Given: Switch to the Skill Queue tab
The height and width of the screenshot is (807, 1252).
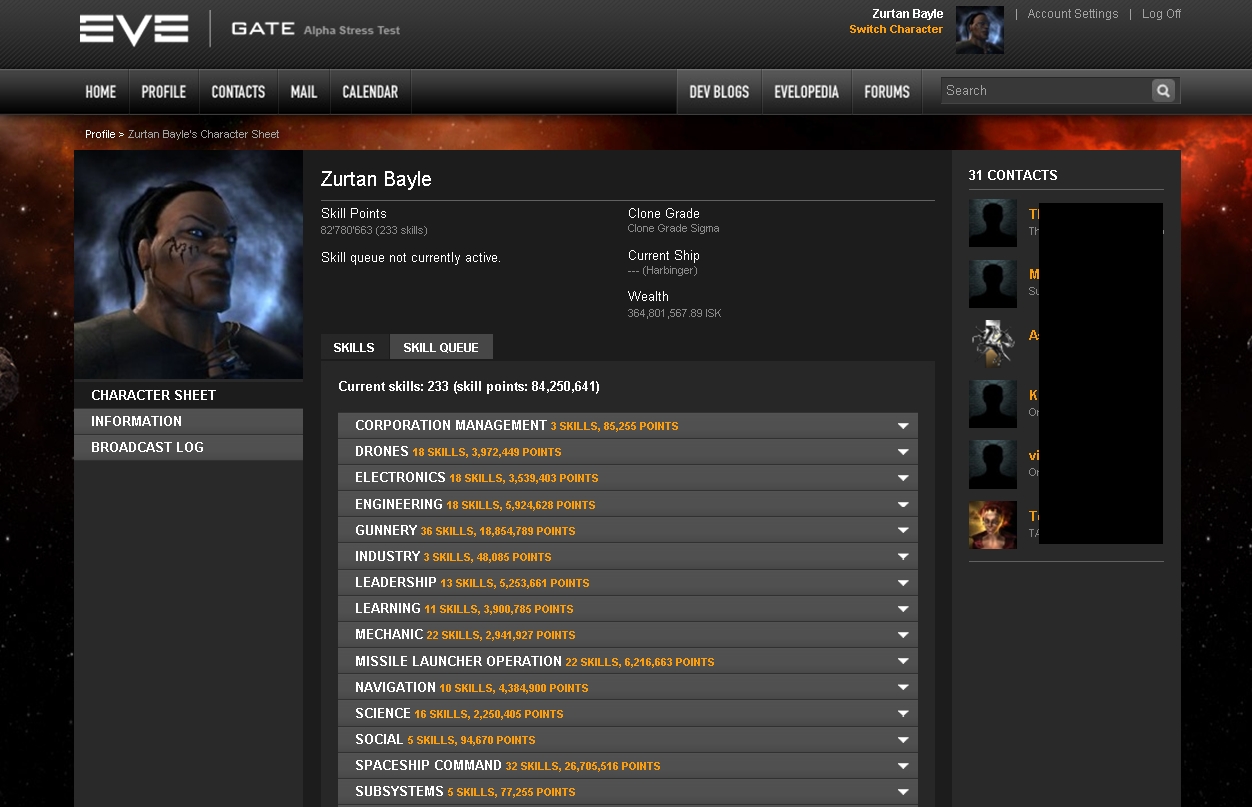Looking at the screenshot, I should tap(441, 347).
